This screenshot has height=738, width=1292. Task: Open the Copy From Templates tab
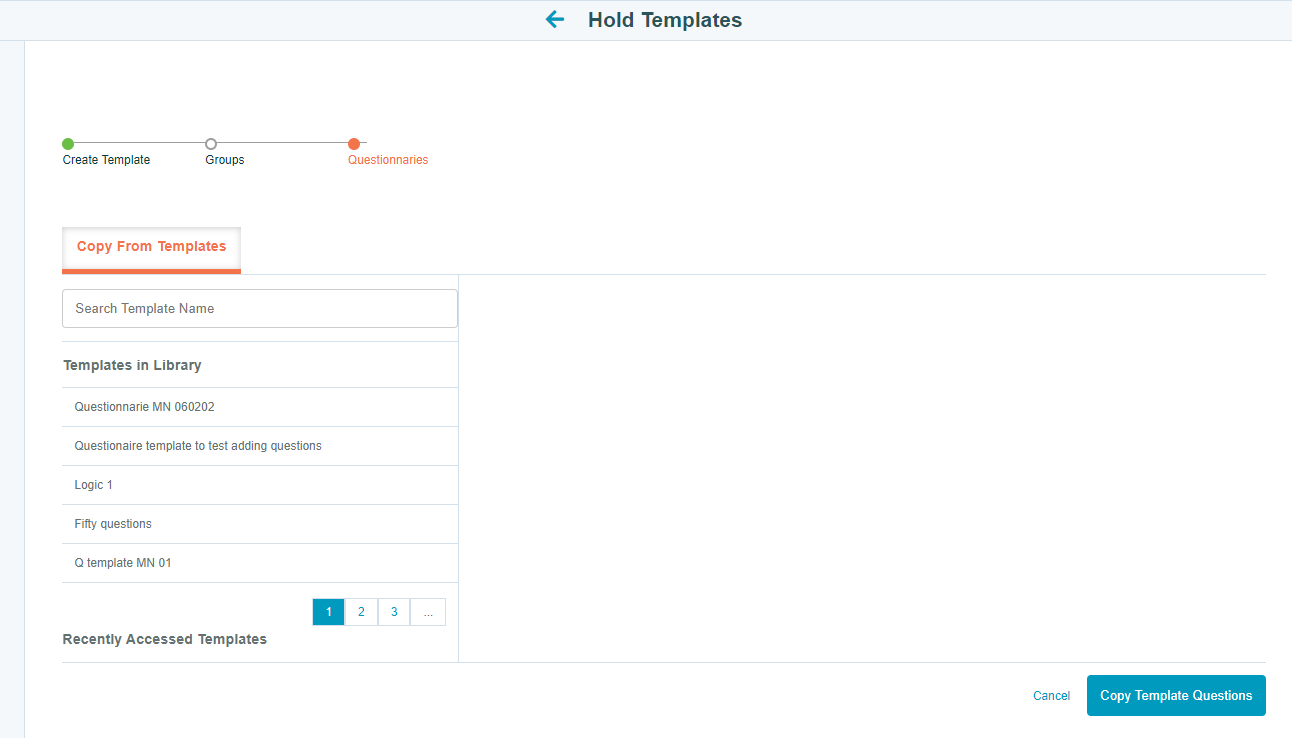tap(151, 248)
